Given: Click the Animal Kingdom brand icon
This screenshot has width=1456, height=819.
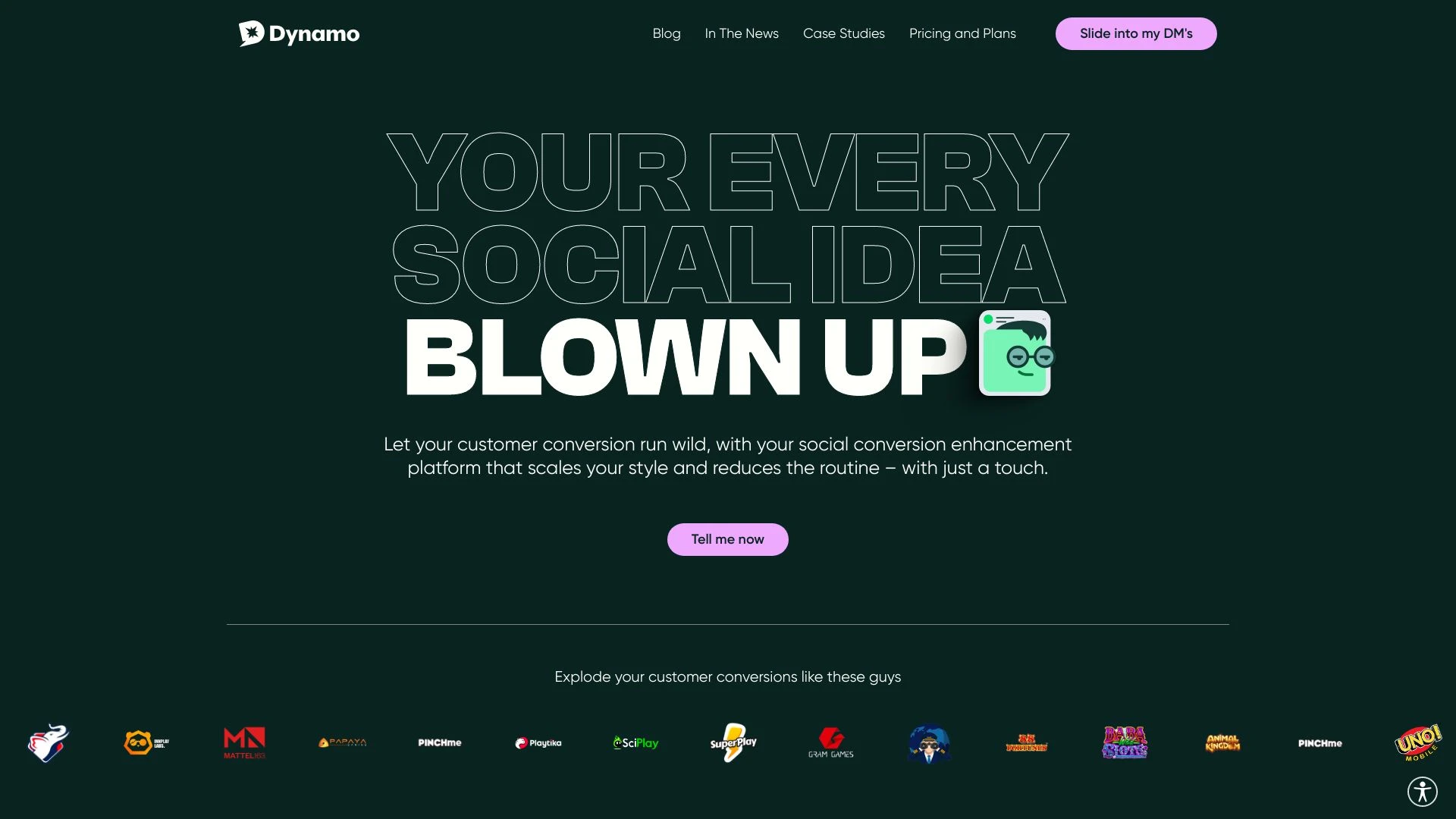Looking at the screenshot, I should click(1222, 743).
